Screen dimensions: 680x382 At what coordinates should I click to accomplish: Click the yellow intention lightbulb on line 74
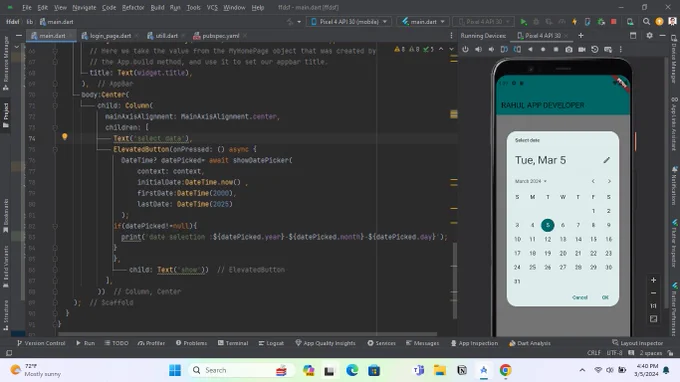point(65,137)
